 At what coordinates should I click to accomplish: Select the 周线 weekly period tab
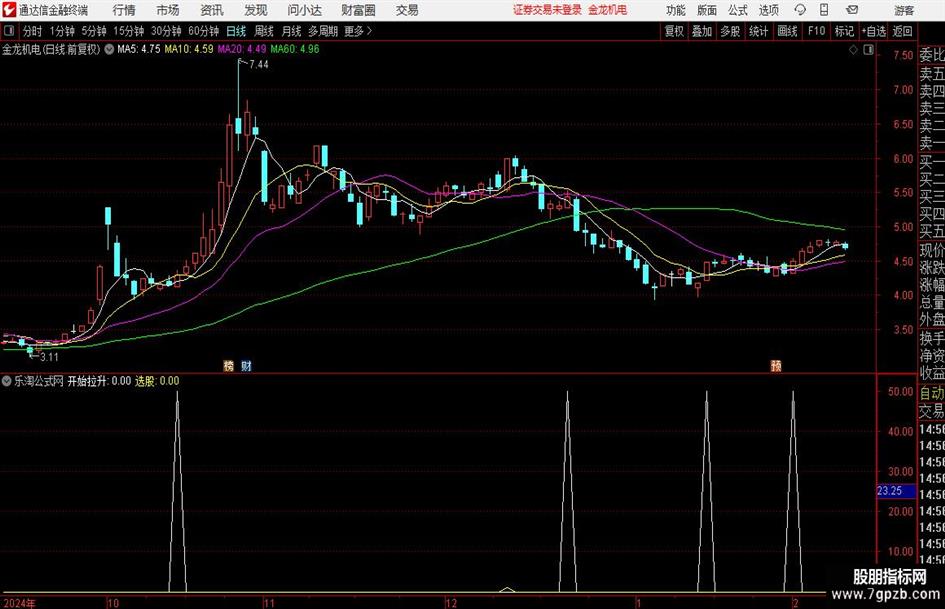264,31
